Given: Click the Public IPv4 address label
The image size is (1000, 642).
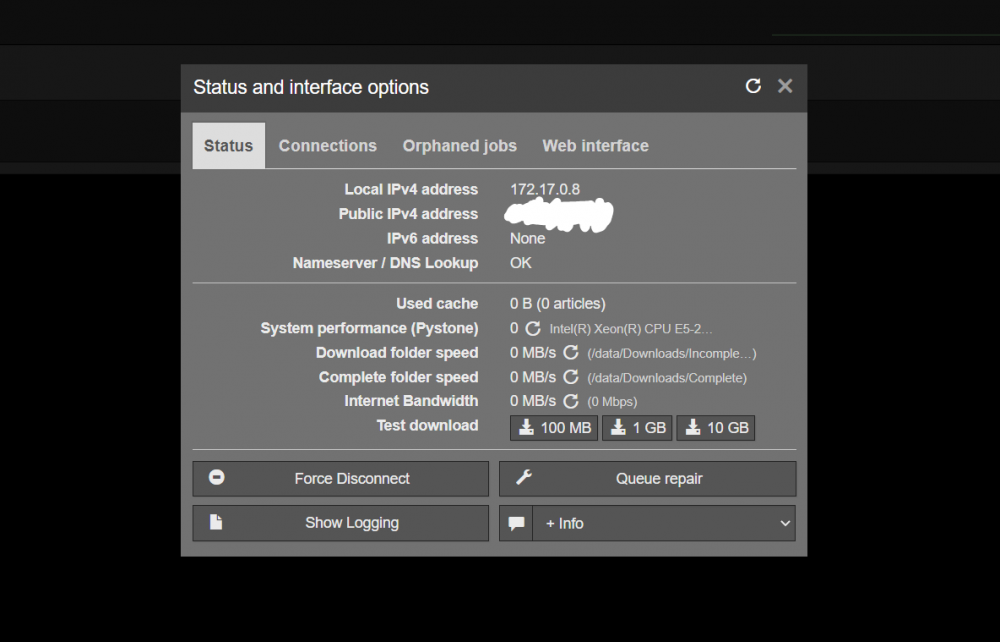Looking at the screenshot, I should [x=408, y=214].
